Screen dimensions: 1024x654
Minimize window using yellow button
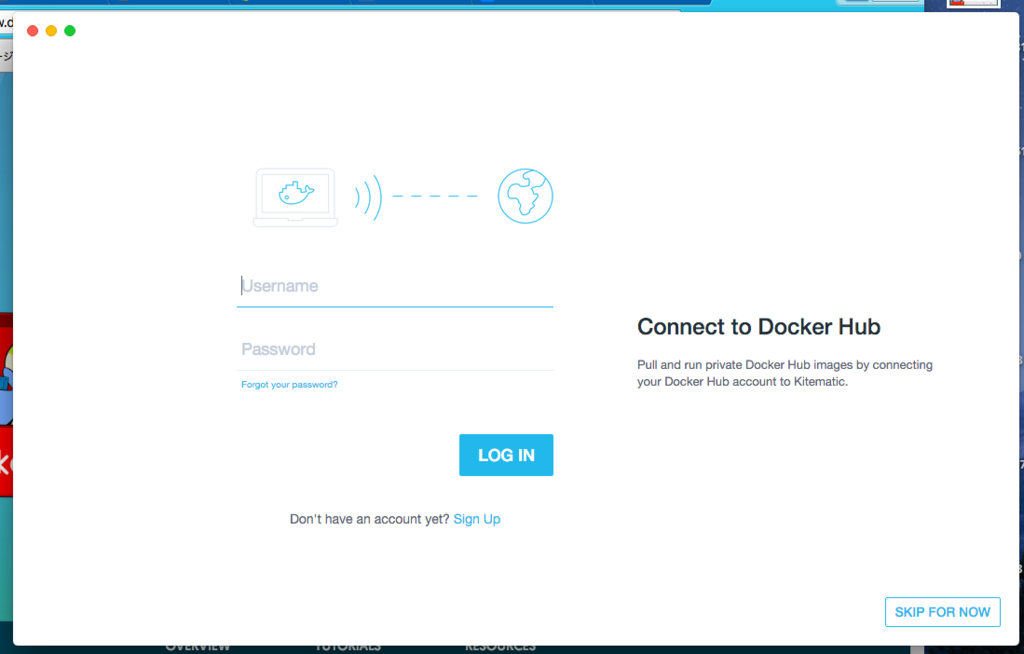pyautogui.click(x=51, y=31)
